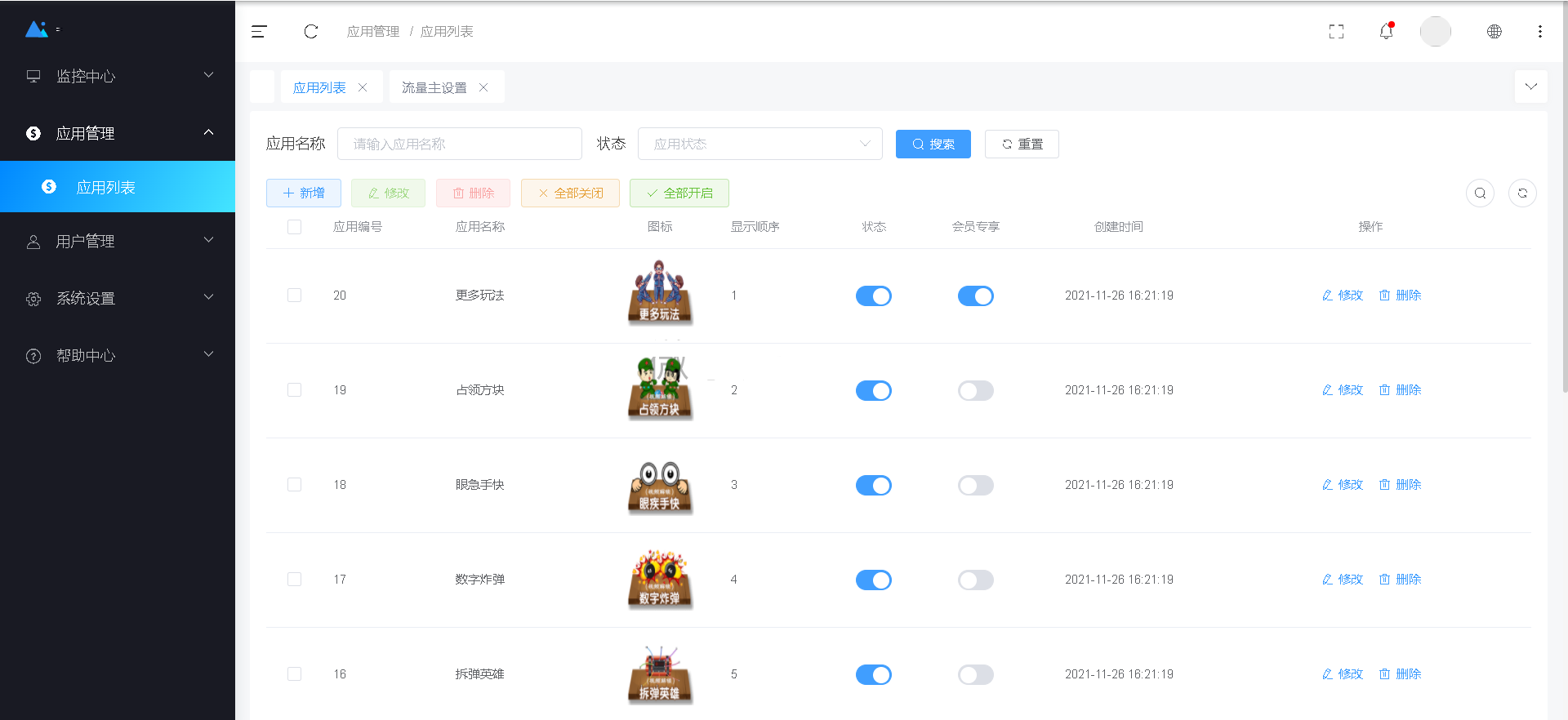
Task: Toggle fullscreen mode icon
Action: [1337, 32]
